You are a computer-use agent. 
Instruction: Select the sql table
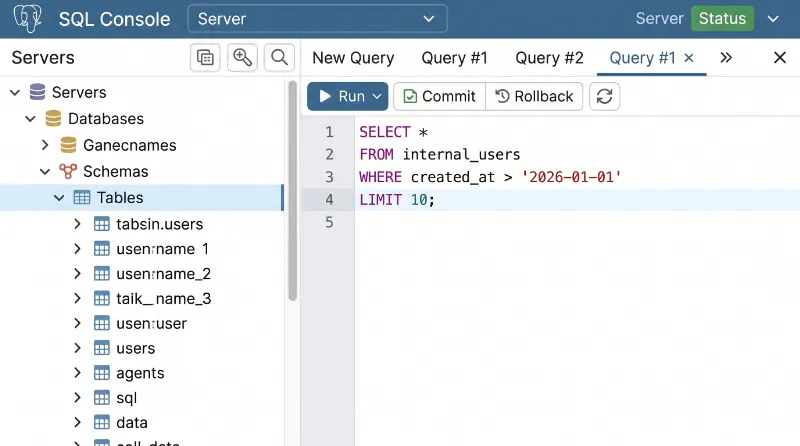click(x=127, y=398)
